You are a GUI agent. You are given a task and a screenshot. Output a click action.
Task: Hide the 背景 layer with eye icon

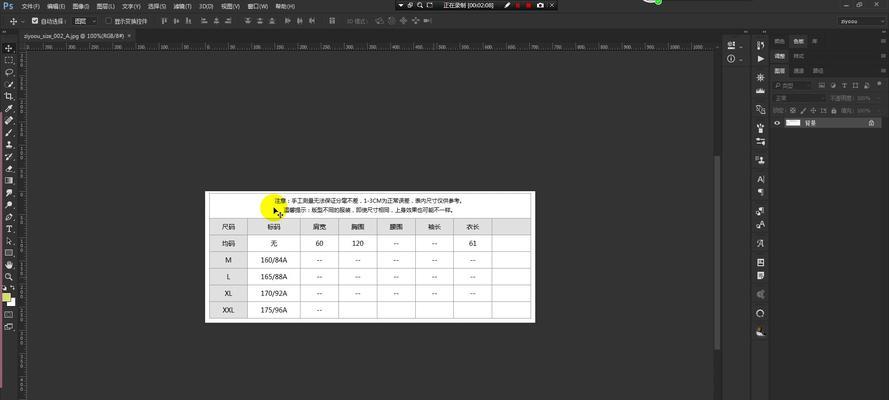pyautogui.click(x=777, y=123)
